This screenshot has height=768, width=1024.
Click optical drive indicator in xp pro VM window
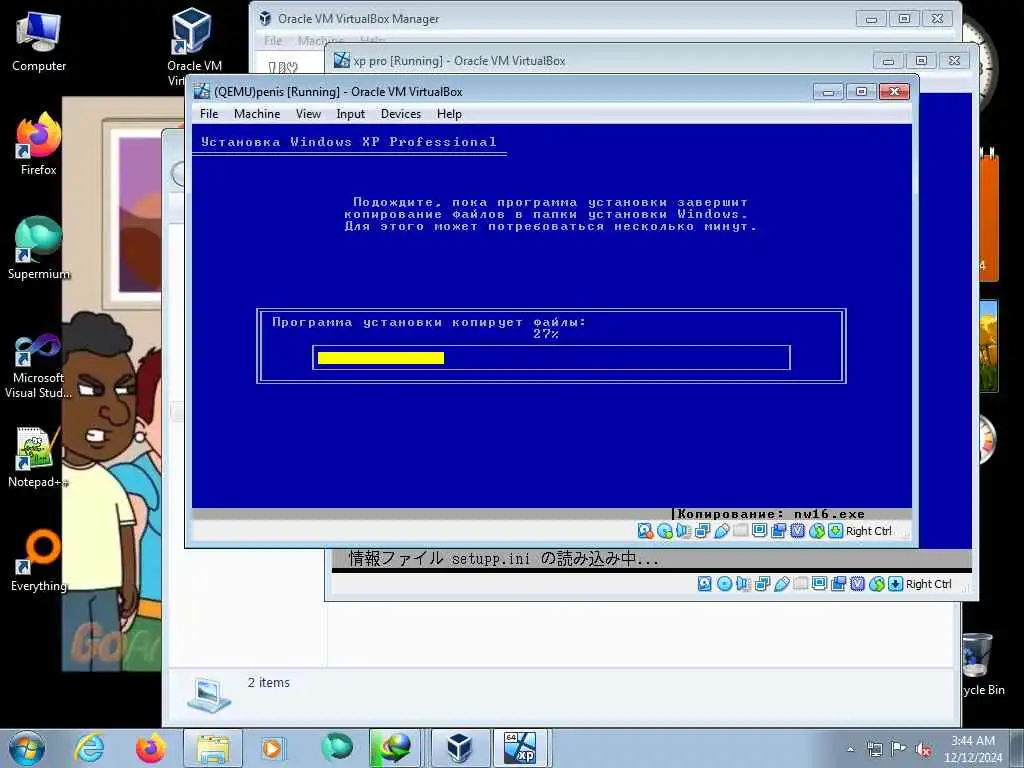pos(724,584)
